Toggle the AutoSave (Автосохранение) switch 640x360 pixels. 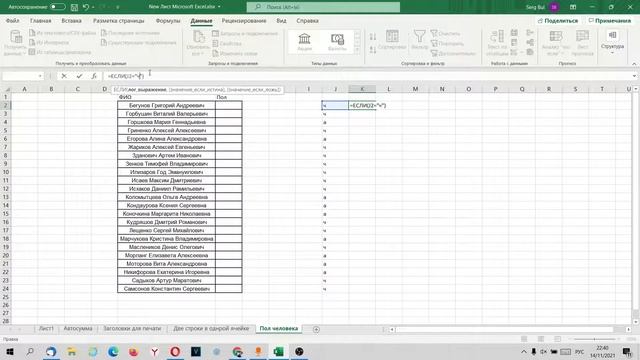(58, 7)
